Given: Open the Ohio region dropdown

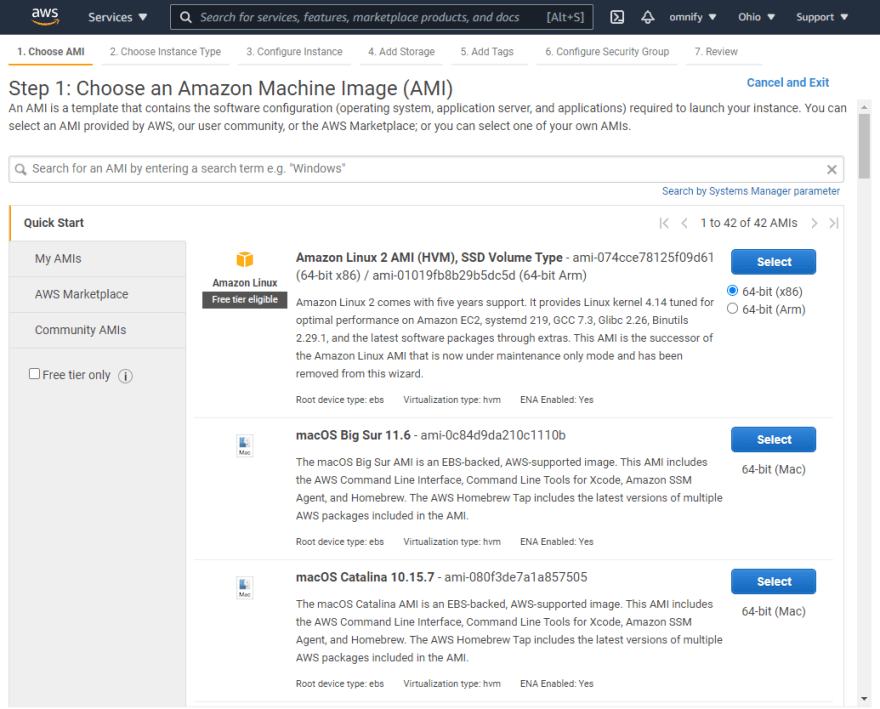Looking at the screenshot, I should pyautogui.click(x=756, y=17).
